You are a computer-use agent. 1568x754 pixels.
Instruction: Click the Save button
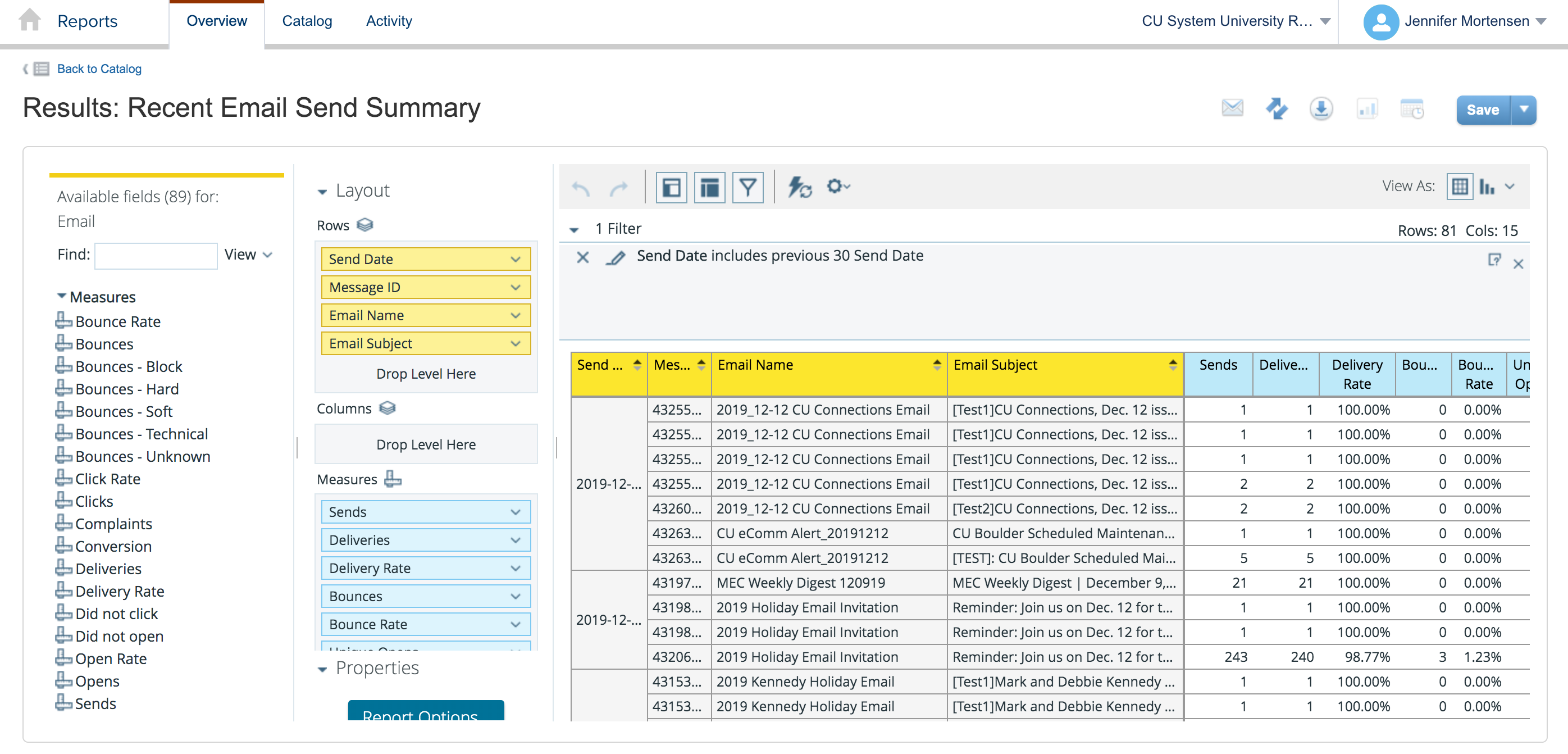pos(1484,109)
